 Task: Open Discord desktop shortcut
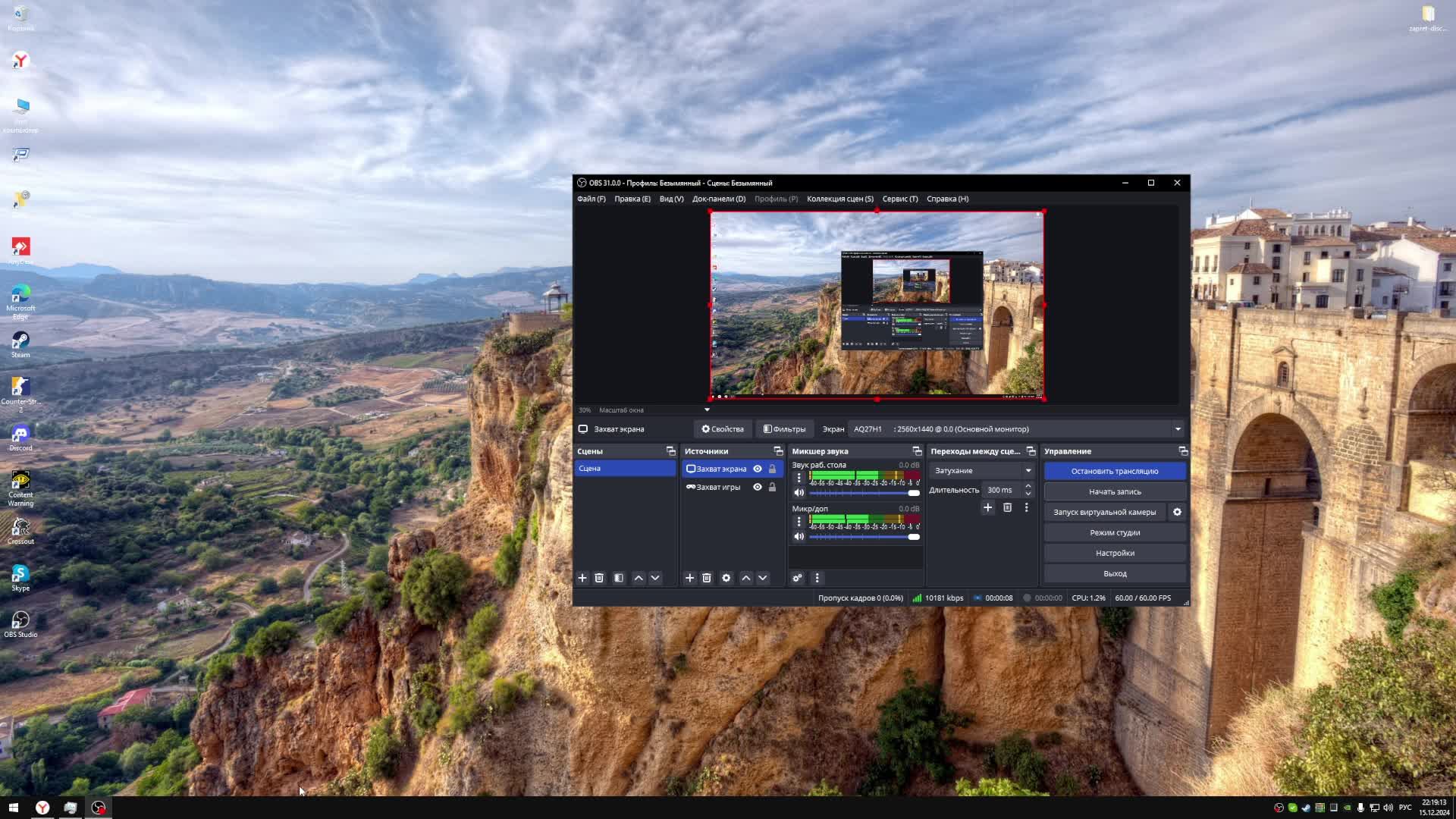pyautogui.click(x=20, y=438)
